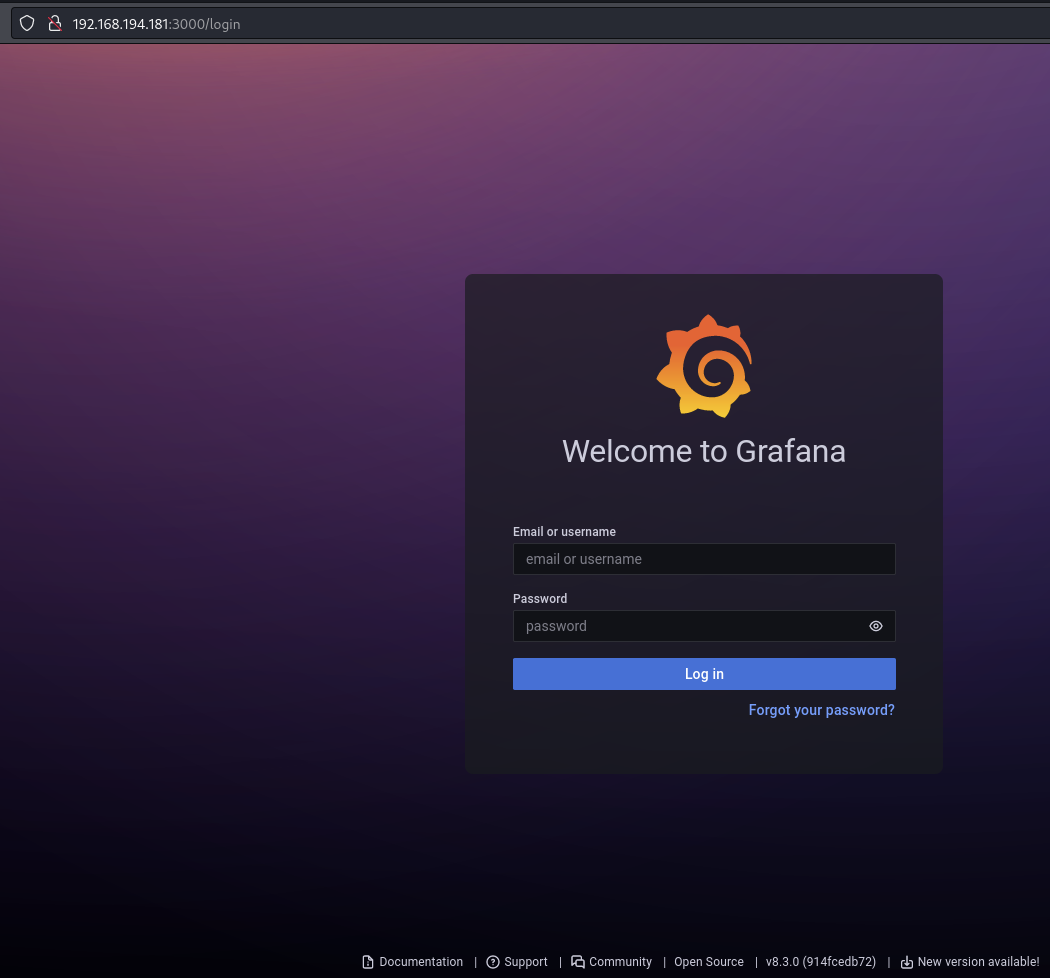Select the New version available link text
Image resolution: width=1050 pixels, height=978 pixels.
tap(978, 962)
